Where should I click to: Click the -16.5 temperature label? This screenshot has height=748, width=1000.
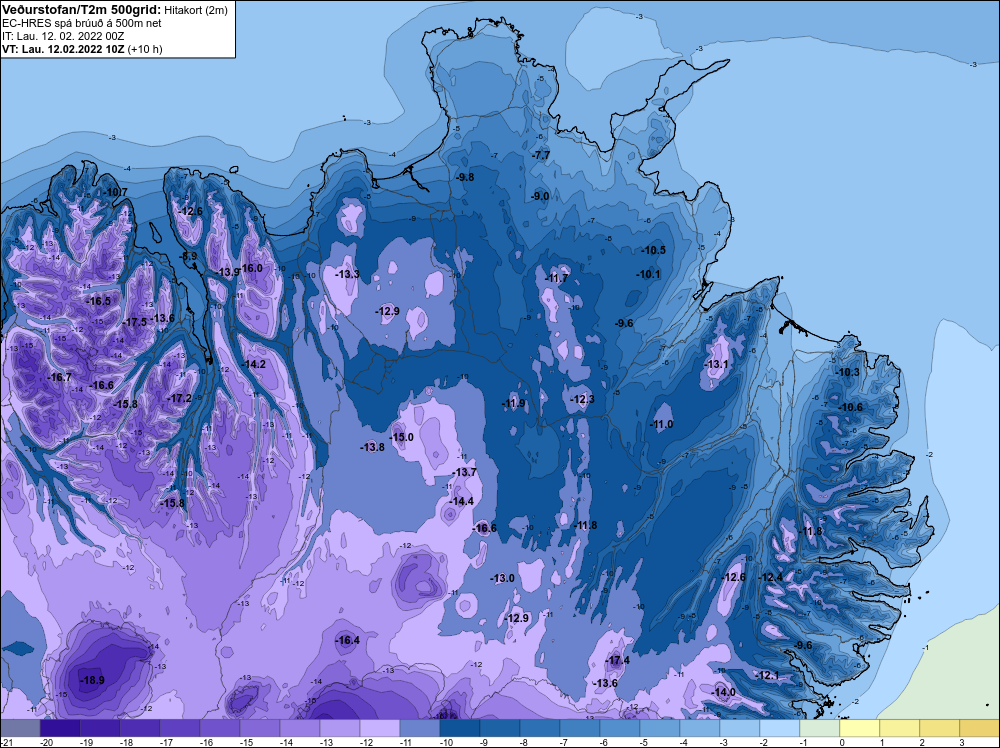click(98, 301)
